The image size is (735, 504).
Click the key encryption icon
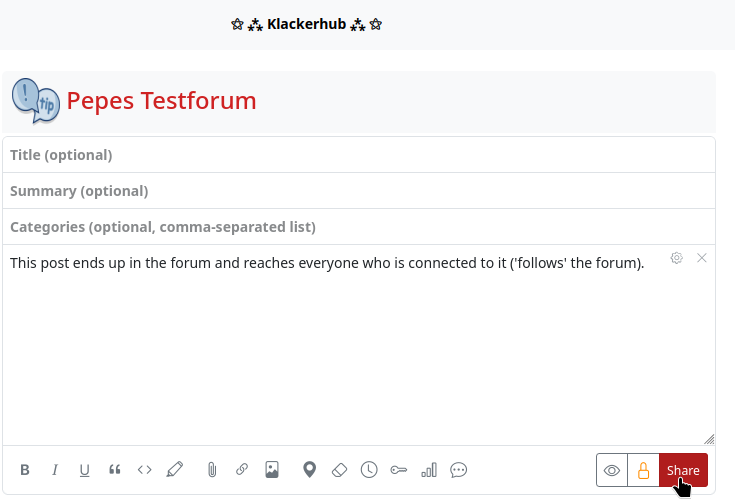click(x=399, y=470)
